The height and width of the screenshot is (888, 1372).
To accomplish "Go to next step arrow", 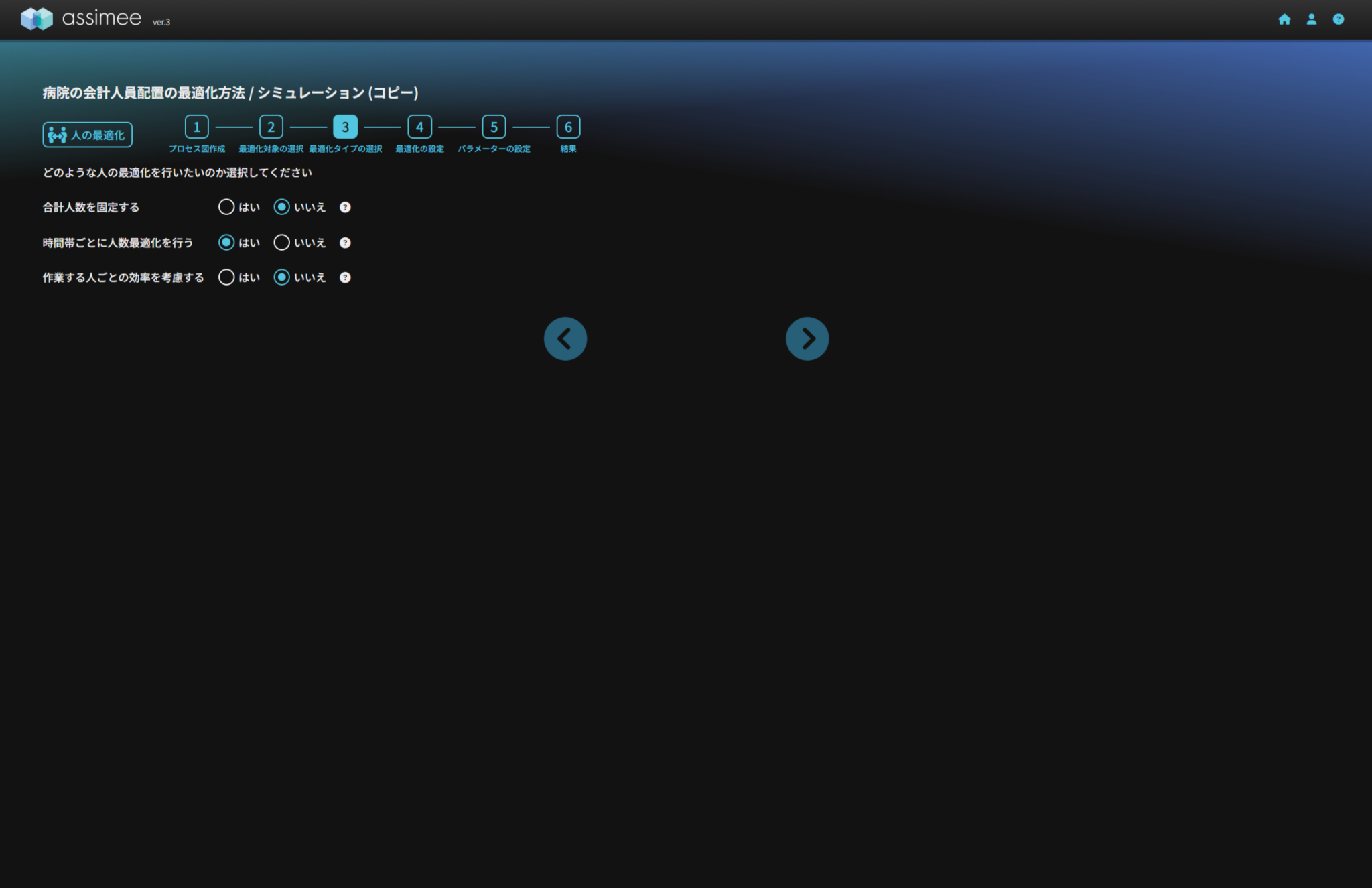I will (807, 338).
